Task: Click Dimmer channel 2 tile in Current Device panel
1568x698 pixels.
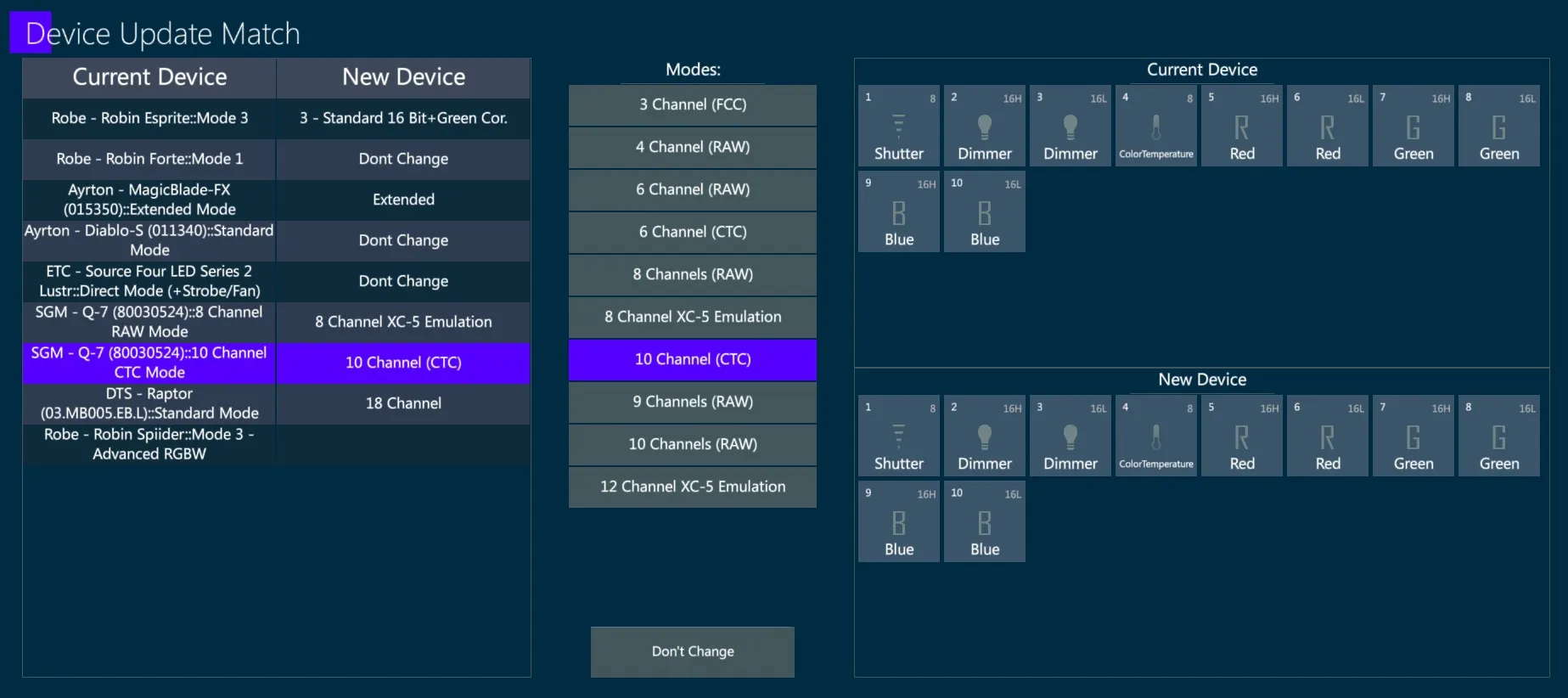Action: click(985, 126)
